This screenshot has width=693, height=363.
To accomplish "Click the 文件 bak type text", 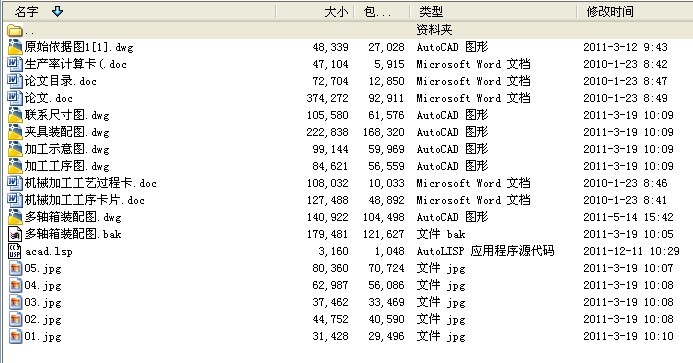I will point(441,234).
